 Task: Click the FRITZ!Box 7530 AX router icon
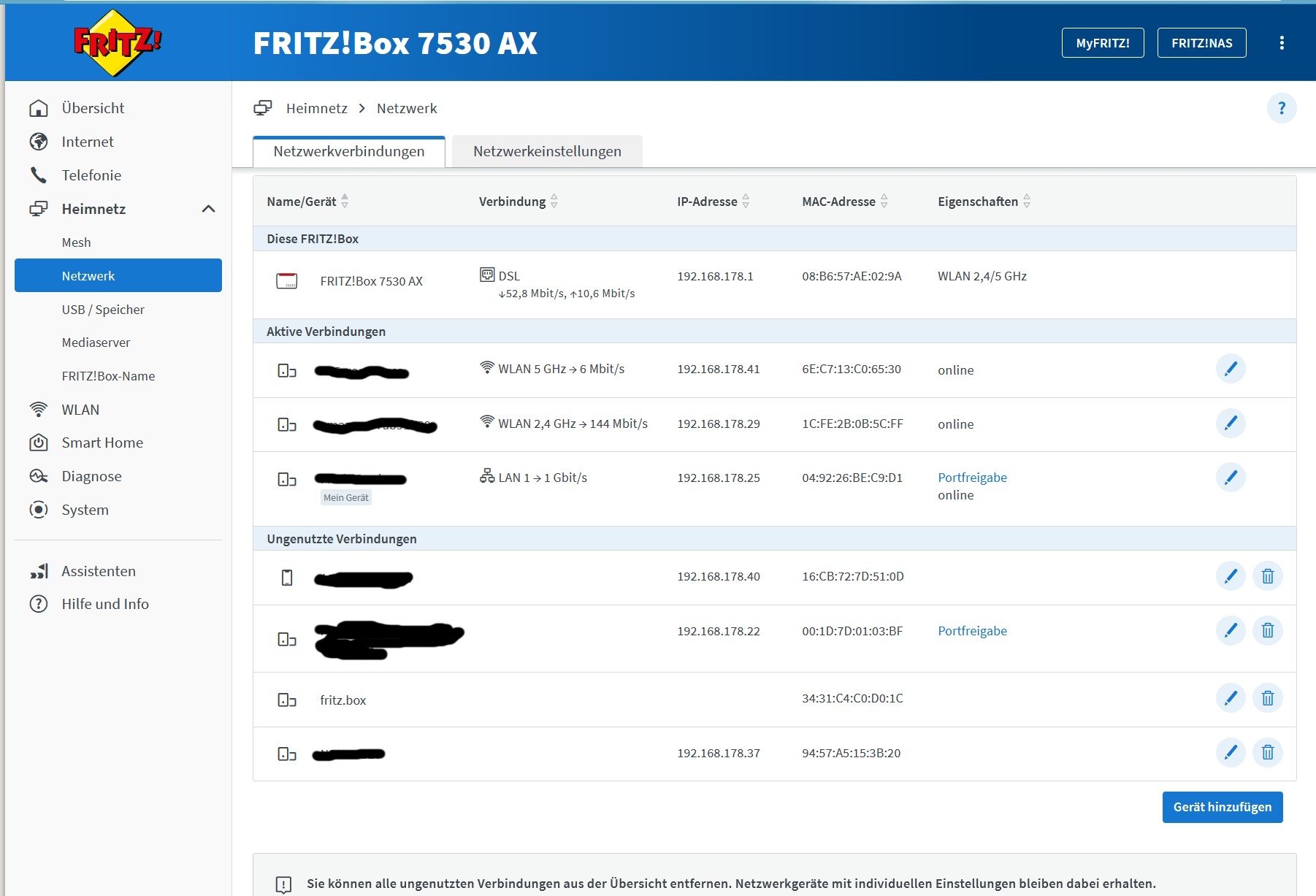pyautogui.click(x=287, y=281)
